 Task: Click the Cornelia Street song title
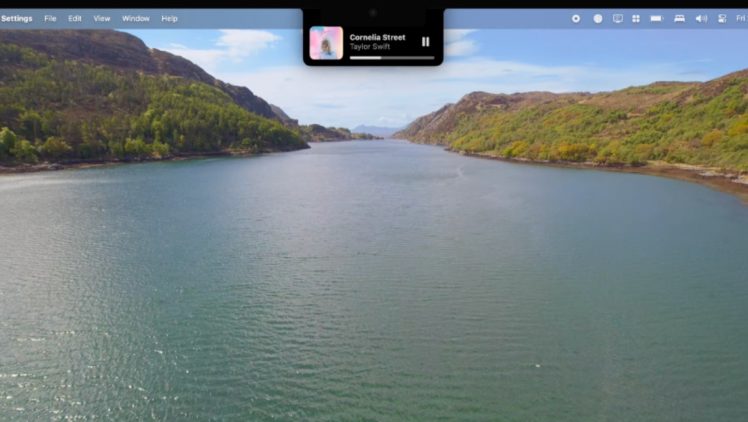coord(377,37)
